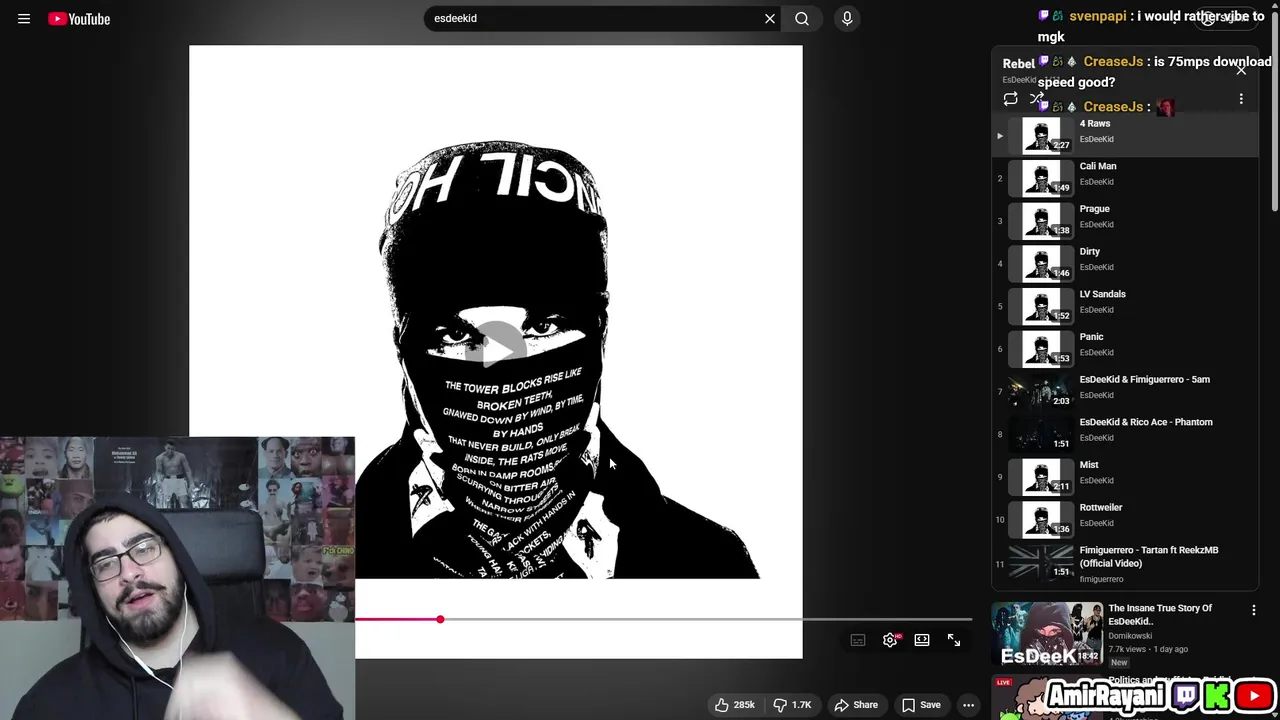
Task: Select 'Panic' playlist track
Action: point(1125,348)
